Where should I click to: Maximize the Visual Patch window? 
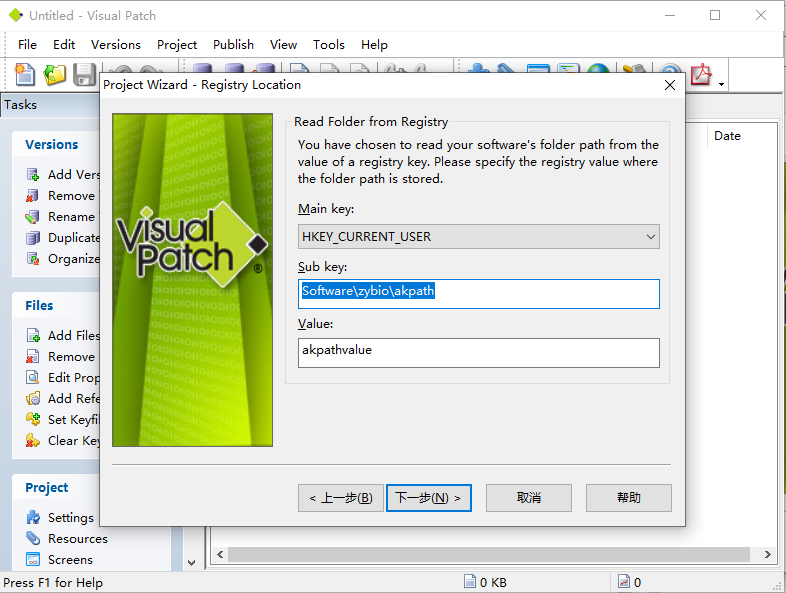point(715,16)
